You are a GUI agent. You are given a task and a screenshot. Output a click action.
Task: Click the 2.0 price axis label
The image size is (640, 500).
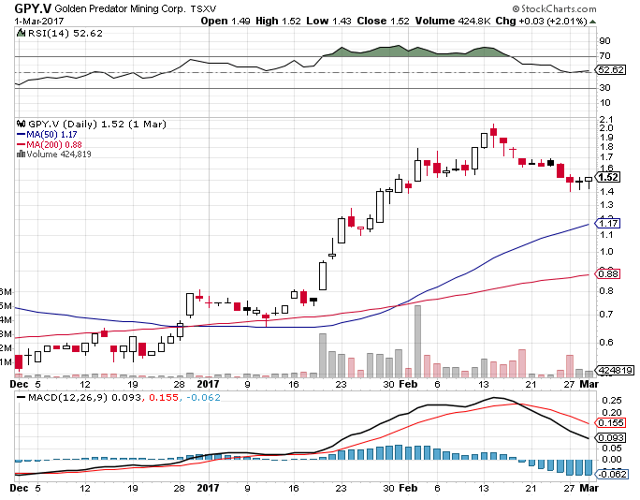pos(607,128)
